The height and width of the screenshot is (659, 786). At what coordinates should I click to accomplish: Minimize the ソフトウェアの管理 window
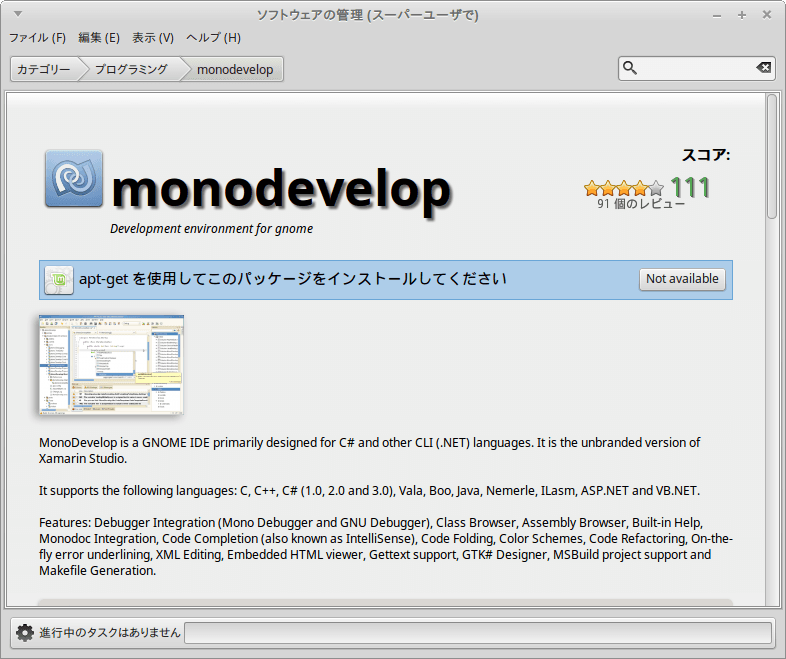coord(717,16)
